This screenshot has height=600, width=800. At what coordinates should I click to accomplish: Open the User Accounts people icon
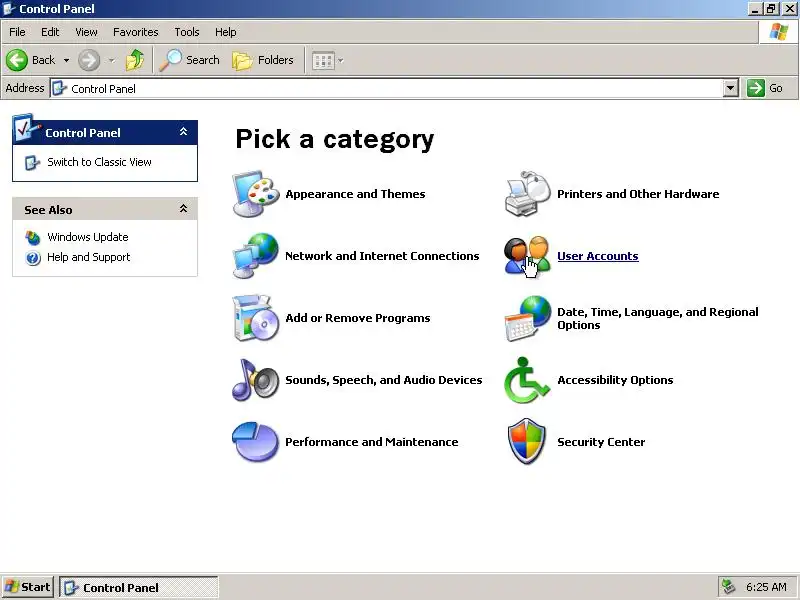click(528, 256)
